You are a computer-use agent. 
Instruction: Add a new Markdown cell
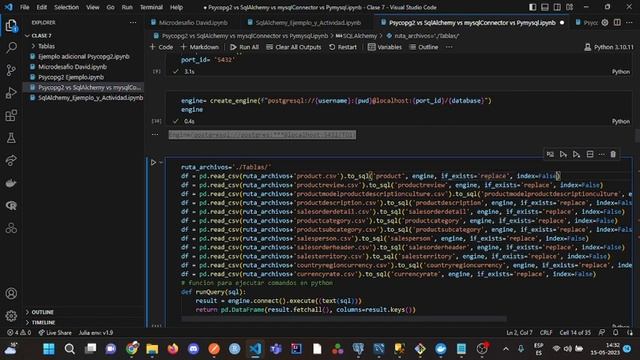coord(200,47)
